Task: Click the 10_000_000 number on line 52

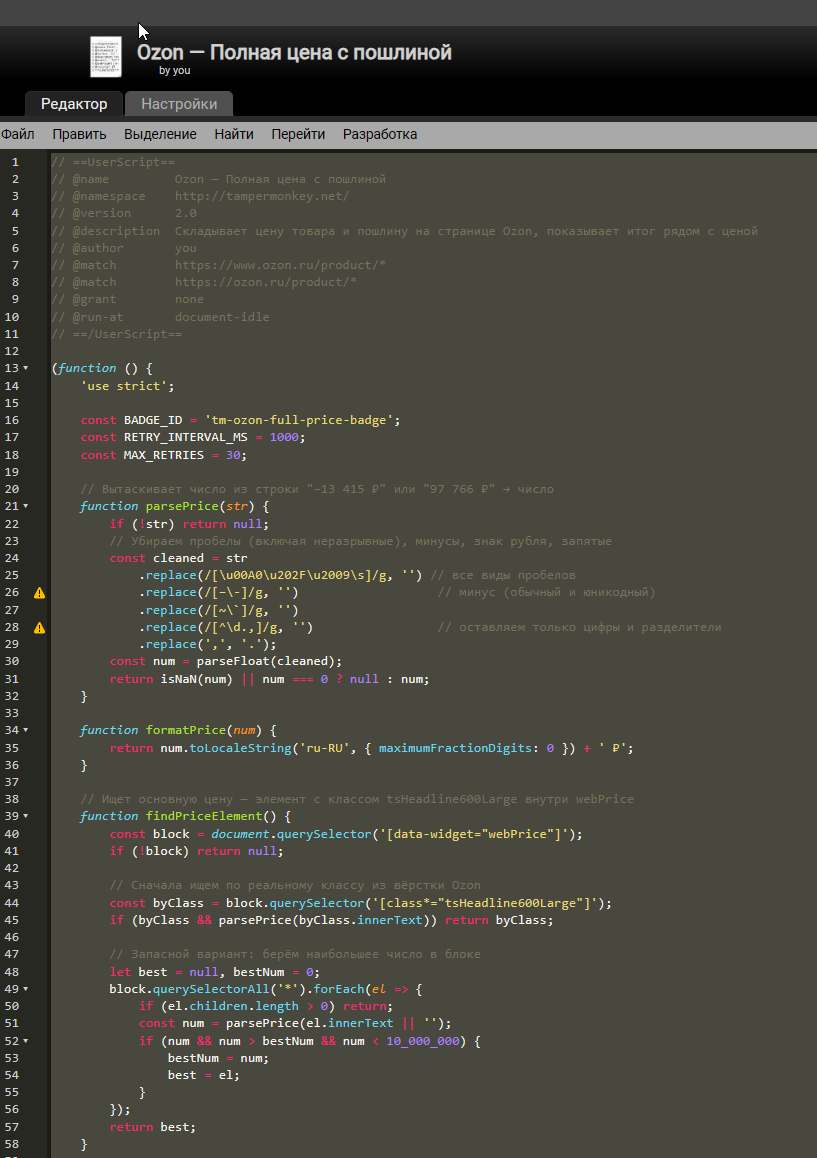Action: point(423,1041)
